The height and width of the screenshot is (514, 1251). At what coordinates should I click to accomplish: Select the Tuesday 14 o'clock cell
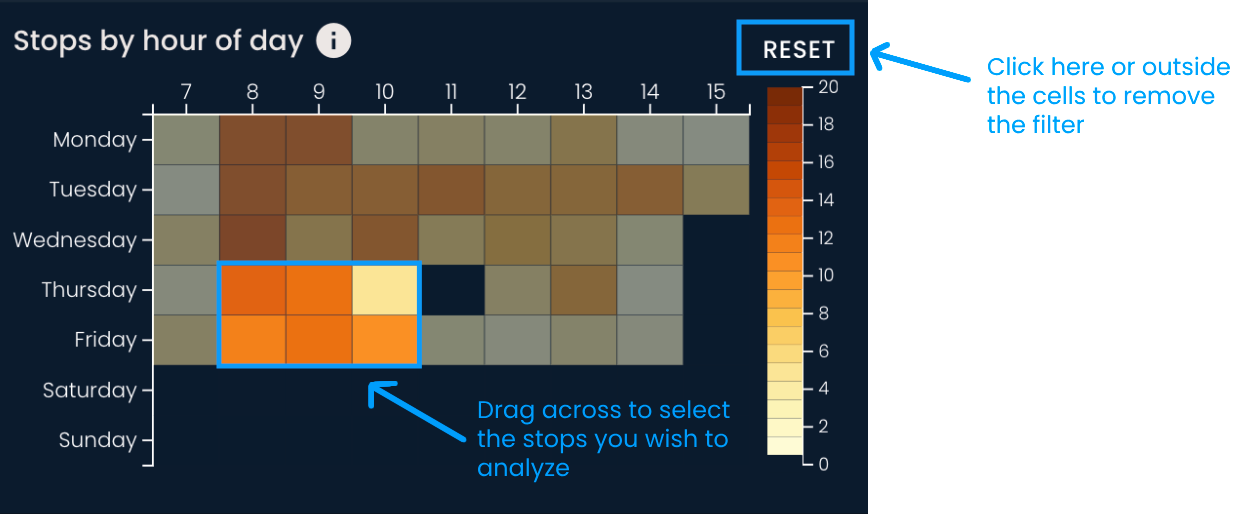tap(650, 190)
